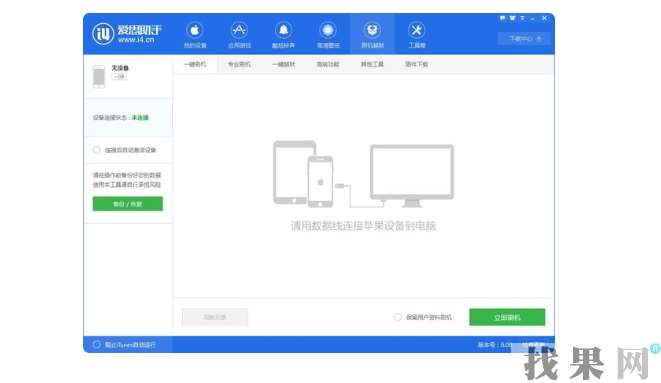
Task: Switch to the 一键刷机 tab
Action: click(195, 64)
